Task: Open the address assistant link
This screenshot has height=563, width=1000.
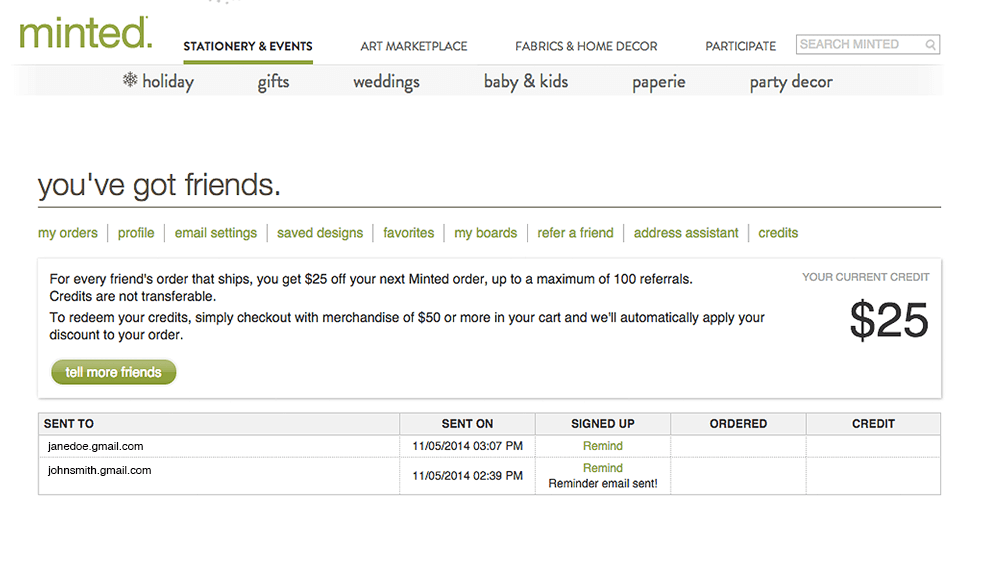Action: coord(686,233)
